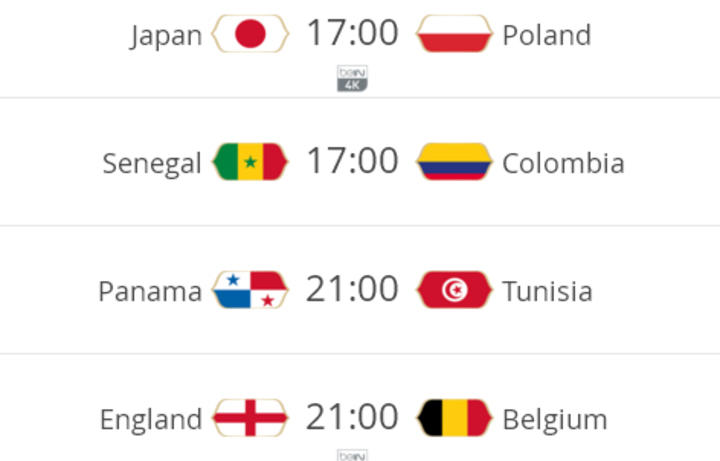This screenshot has height=461, width=720.
Task: Click the beIN channel logo under England match
Action: [x=352, y=455]
